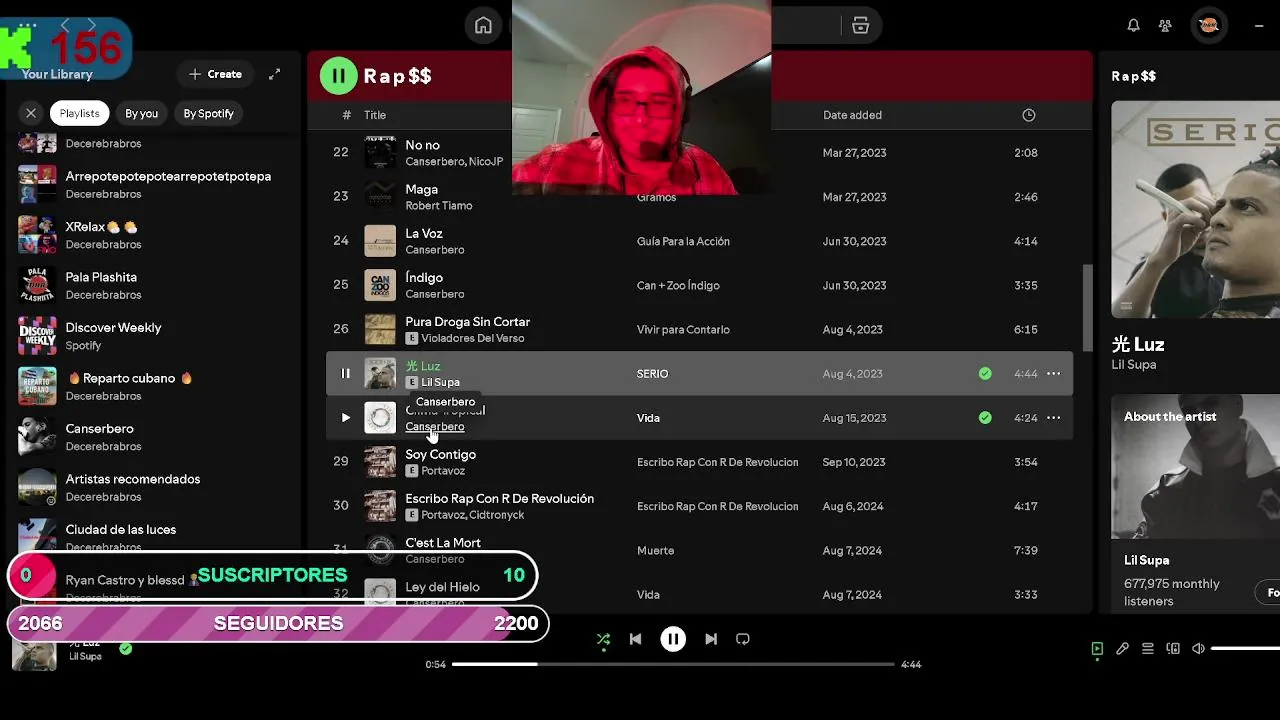The width and height of the screenshot is (1280, 720).
Task: Open Can + Zoo Índigo album link
Action: click(678, 285)
